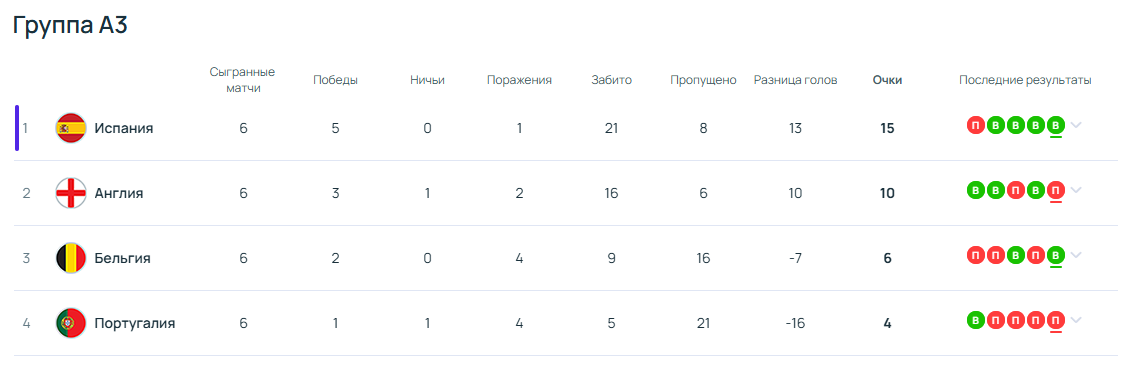Image resolution: width=1122 pixels, height=365 pixels.
Task: Click Spain's first red loss result badge
Action: tap(975, 125)
